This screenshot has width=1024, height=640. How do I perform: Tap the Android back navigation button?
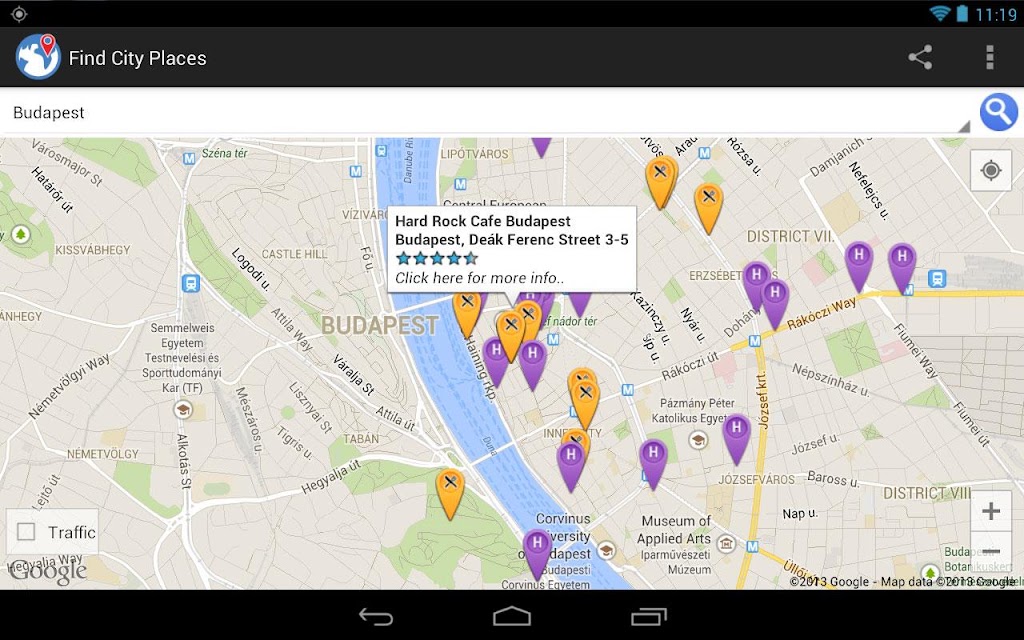[376, 616]
